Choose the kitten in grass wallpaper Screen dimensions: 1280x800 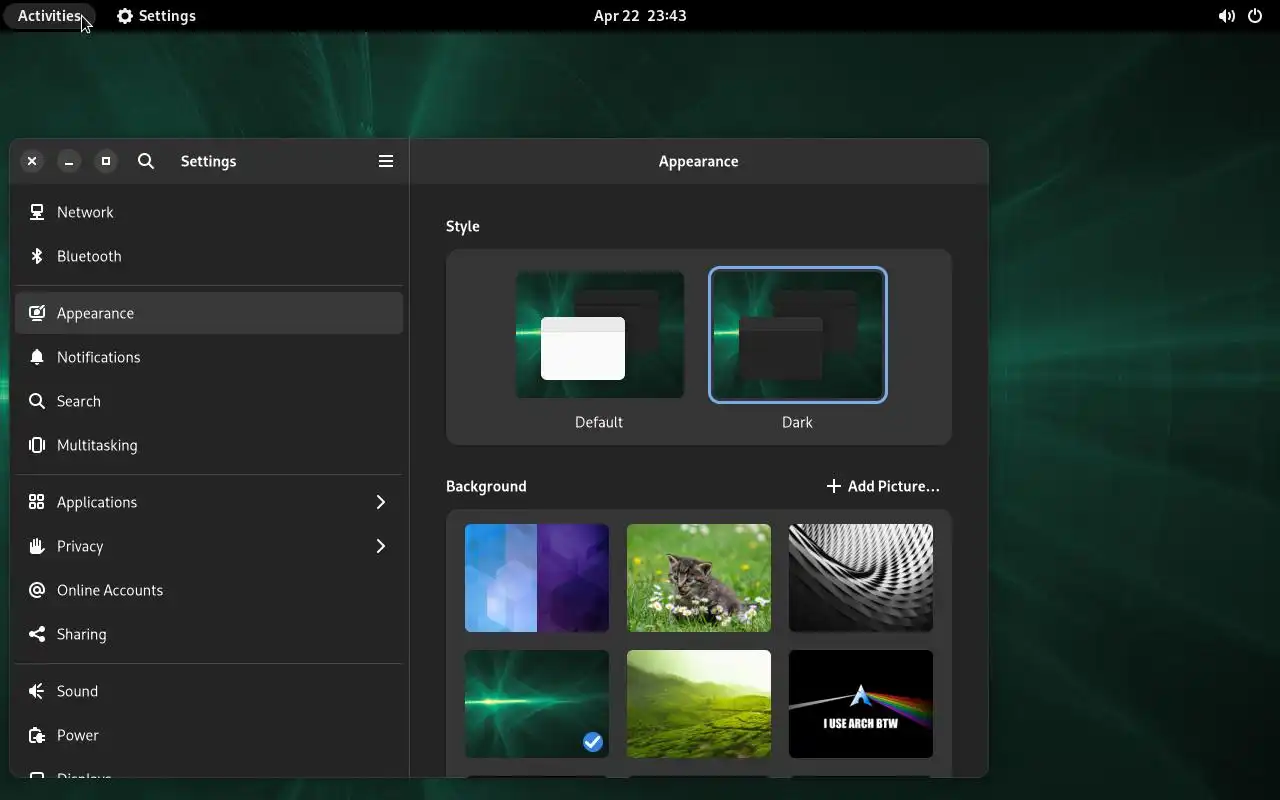[699, 578]
